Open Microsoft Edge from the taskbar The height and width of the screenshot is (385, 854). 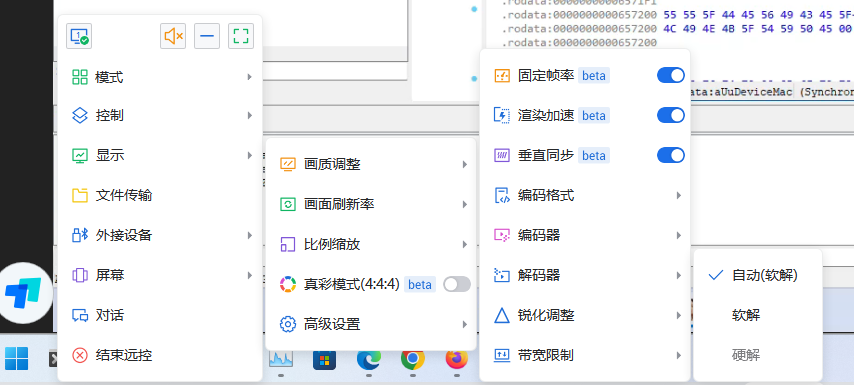point(369,359)
